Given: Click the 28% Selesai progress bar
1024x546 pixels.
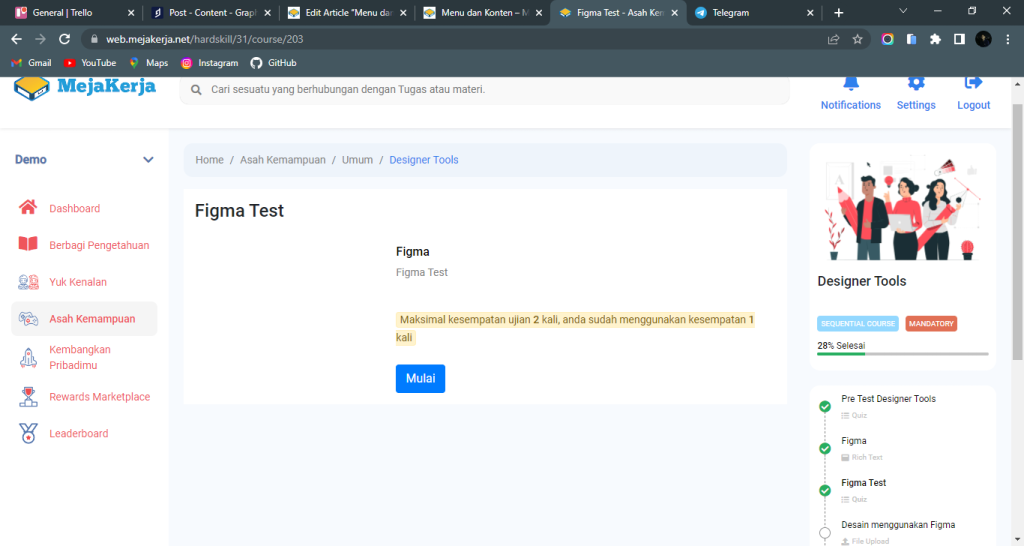Looking at the screenshot, I should pyautogui.click(x=903, y=353).
